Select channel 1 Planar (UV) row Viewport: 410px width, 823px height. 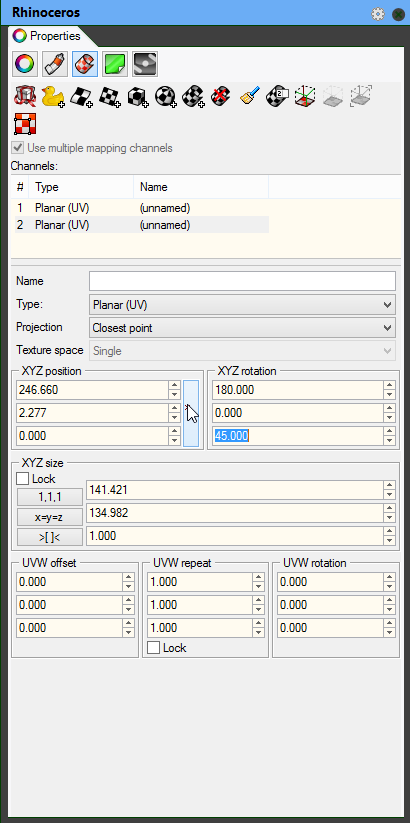pos(140,208)
